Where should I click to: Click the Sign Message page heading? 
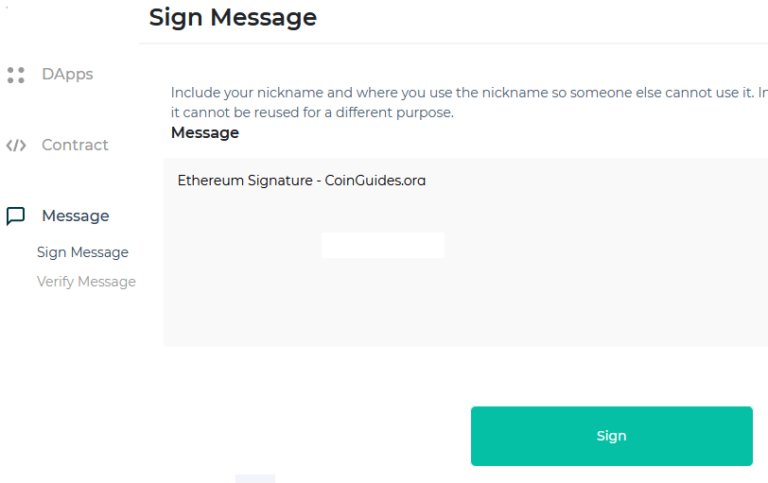[233, 18]
